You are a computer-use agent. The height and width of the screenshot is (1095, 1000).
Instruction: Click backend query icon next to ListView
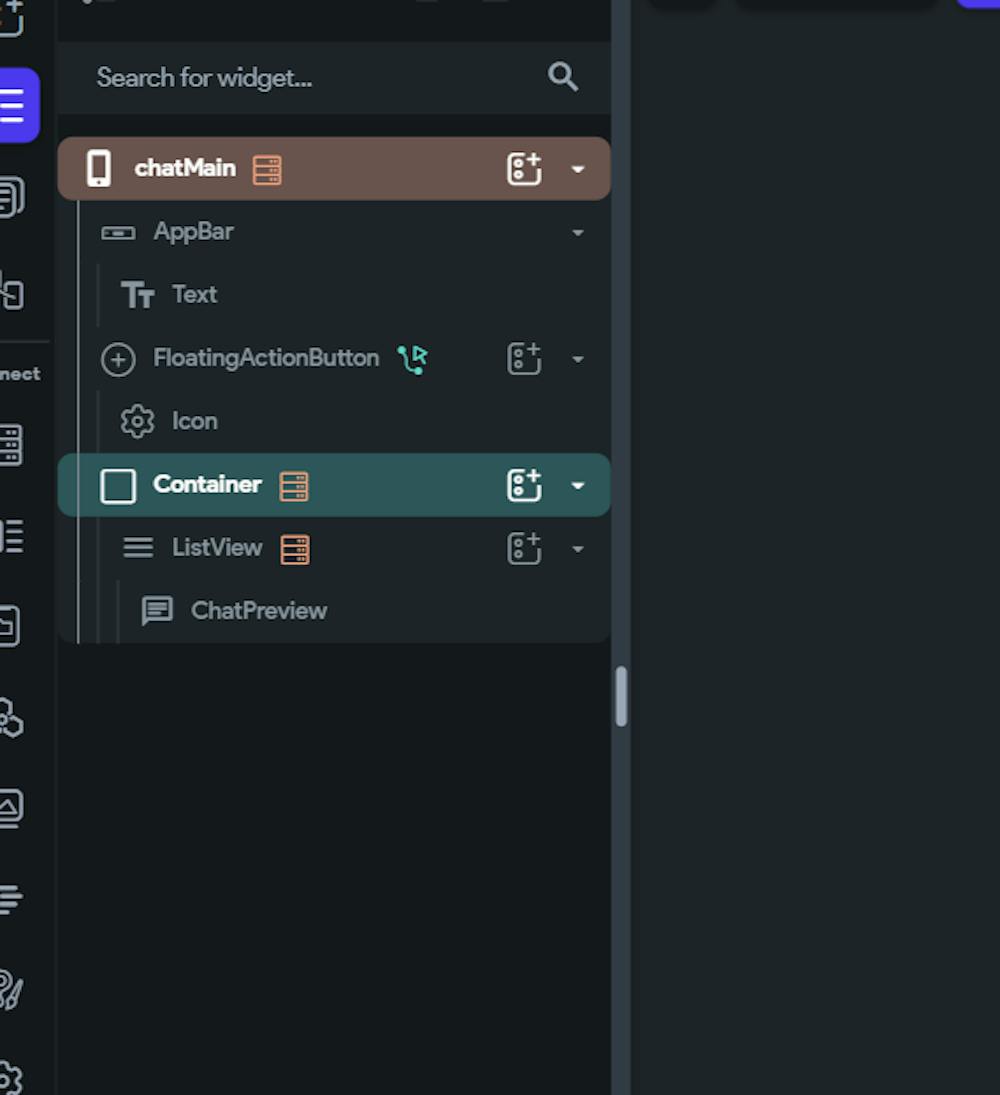(x=295, y=549)
